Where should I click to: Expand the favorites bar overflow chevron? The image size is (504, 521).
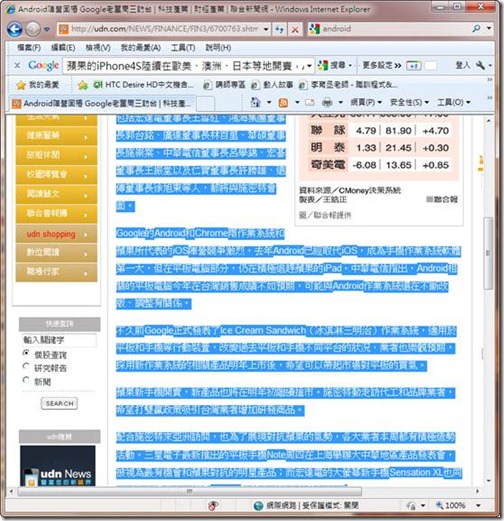pos(490,80)
